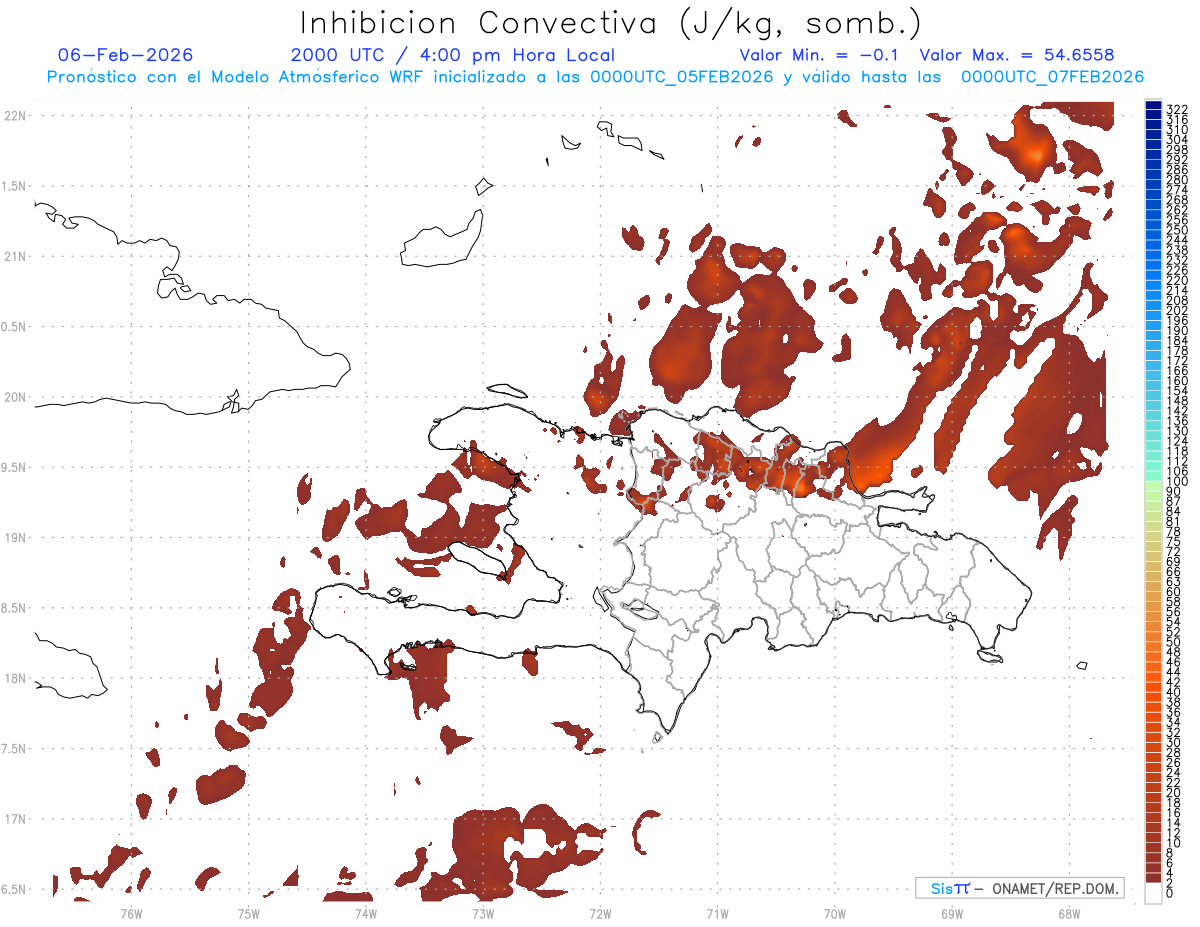Click the "60" color scale label

[x=1174, y=592]
